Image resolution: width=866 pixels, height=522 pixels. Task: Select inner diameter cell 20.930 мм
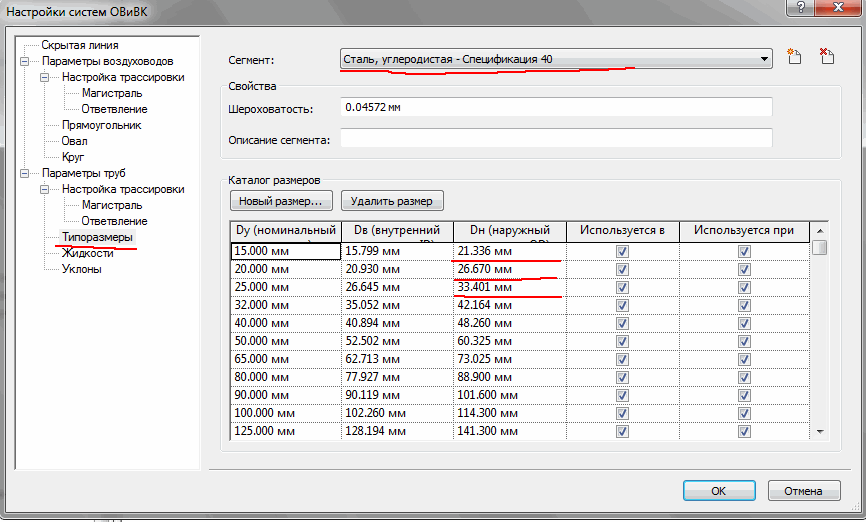pyautogui.click(x=397, y=269)
